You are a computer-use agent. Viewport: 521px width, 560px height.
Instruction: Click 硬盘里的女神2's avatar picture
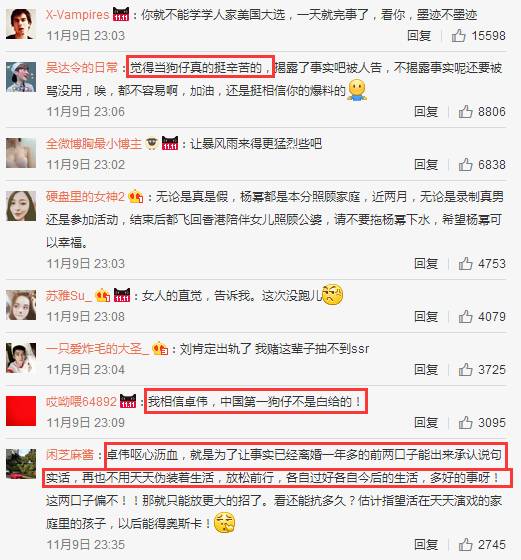[21, 205]
